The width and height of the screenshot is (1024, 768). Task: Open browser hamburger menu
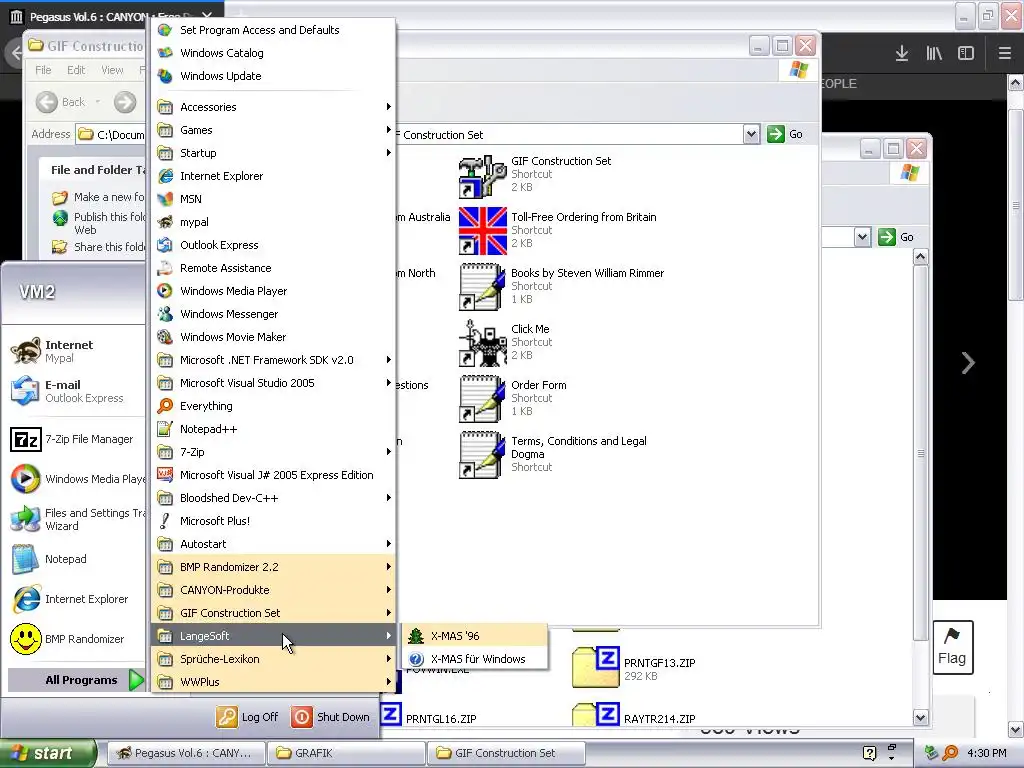click(x=1004, y=53)
